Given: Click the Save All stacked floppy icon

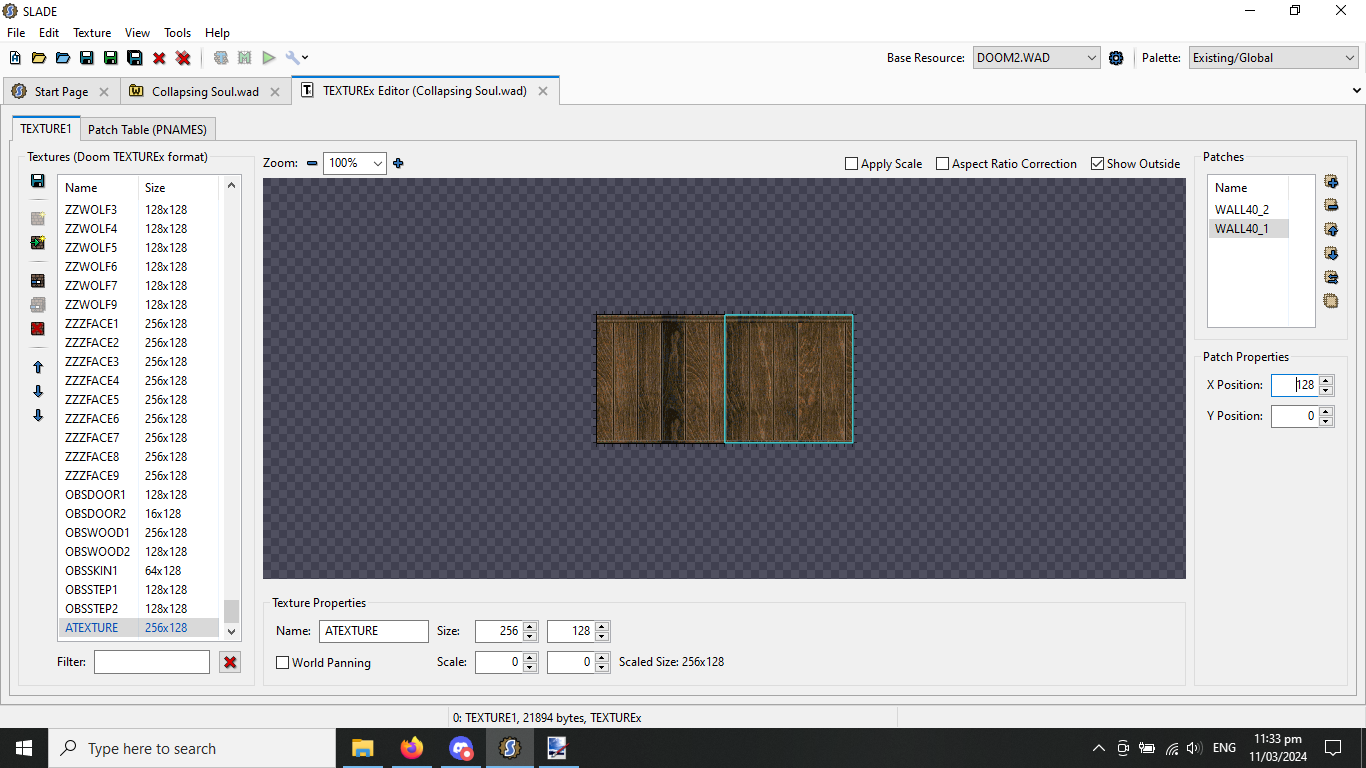Looking at the screenshot, I should (135, 58).
